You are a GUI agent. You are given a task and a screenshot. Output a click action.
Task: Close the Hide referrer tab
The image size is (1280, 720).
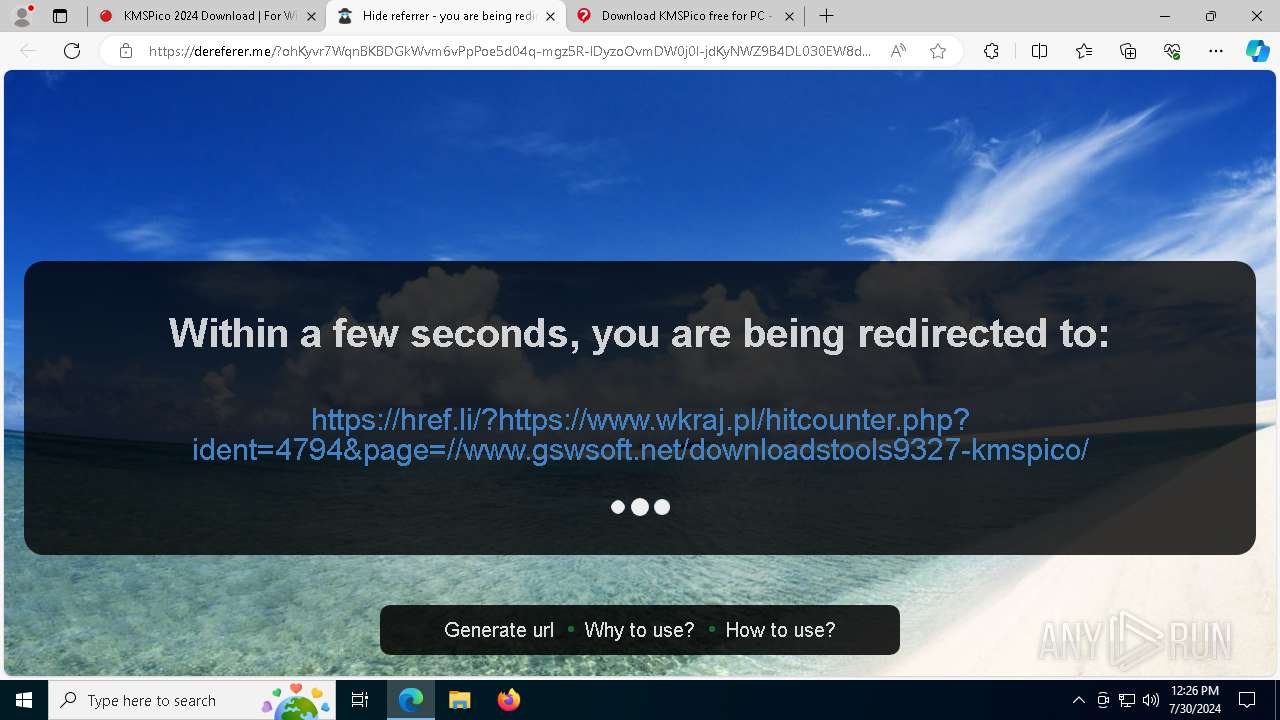(x=550, y=16)
